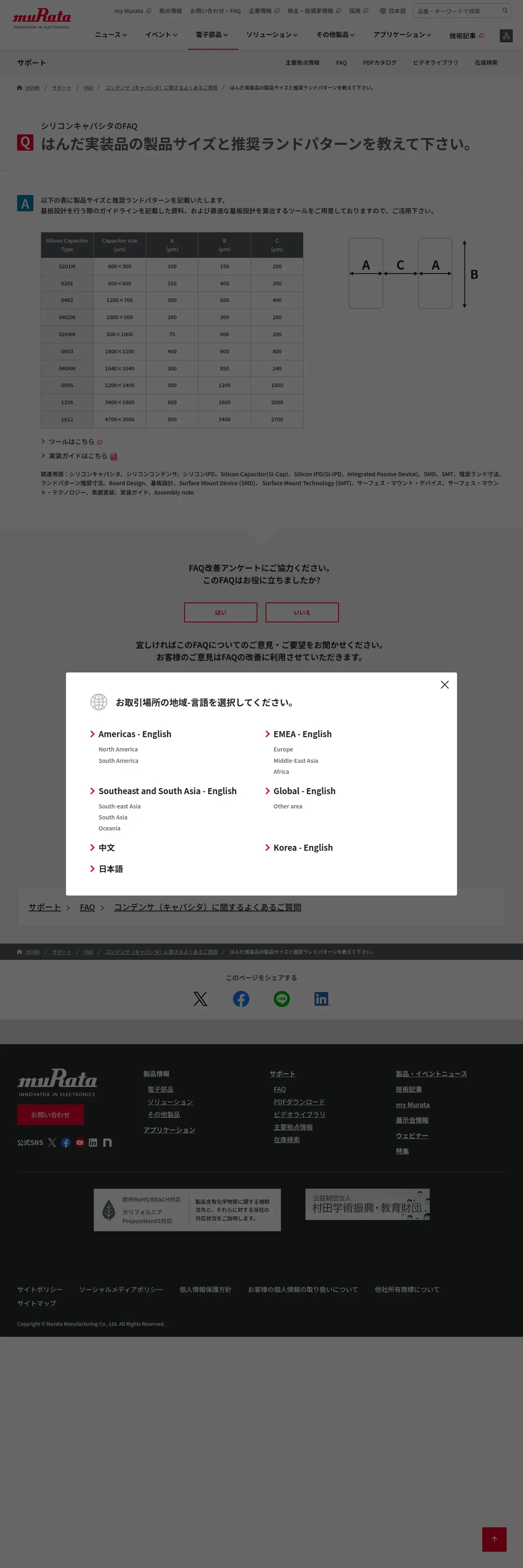Click the search magnifier icon
Viewport: 523px width, 1568px height.
click(x=505, y=10)
